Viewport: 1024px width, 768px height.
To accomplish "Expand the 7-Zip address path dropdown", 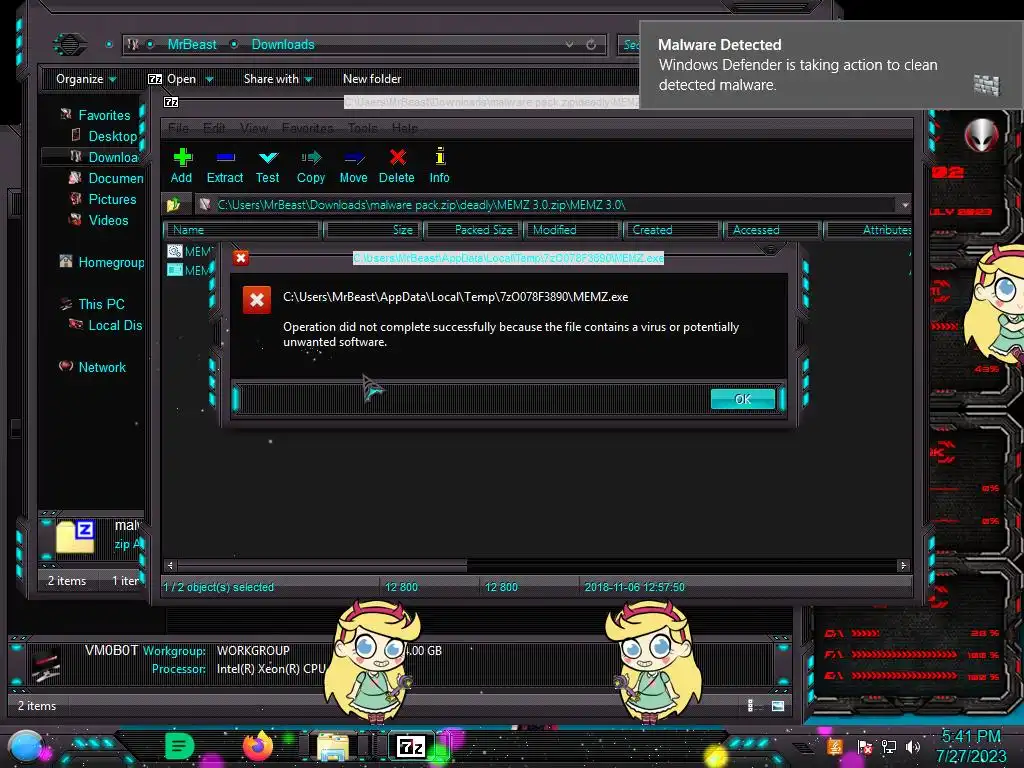I will pos(905,205).
